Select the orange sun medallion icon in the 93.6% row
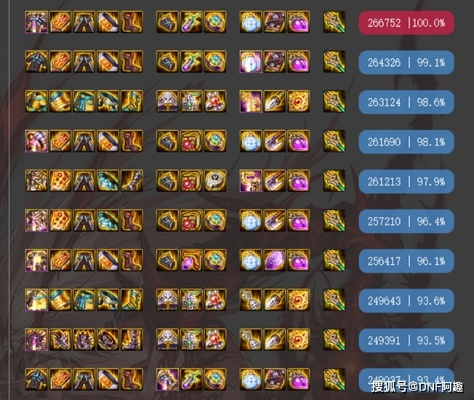 coord(299,300)
